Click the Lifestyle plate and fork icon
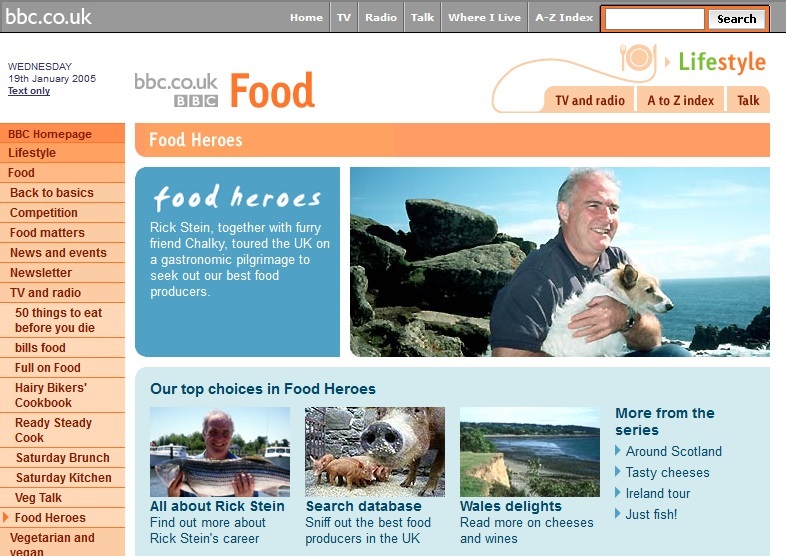The width and height of the screenshot is (786, 556). pyautogui.click(x=638, y=58)
